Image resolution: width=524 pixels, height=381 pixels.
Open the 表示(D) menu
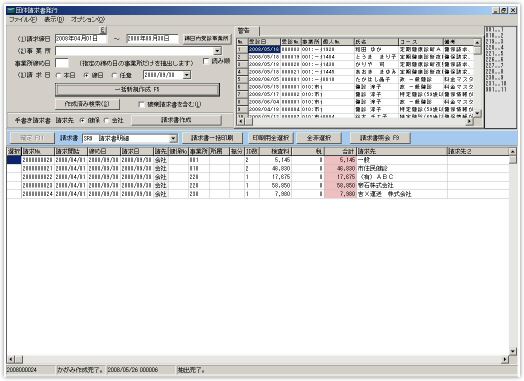click(54, 19)
